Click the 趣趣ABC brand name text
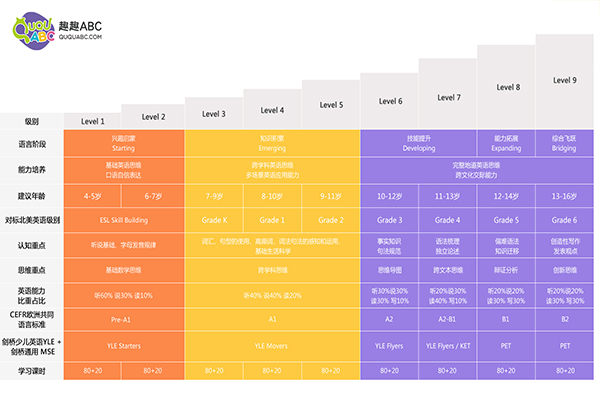Viewport: 600px width, 400px height. click(80, 20)
